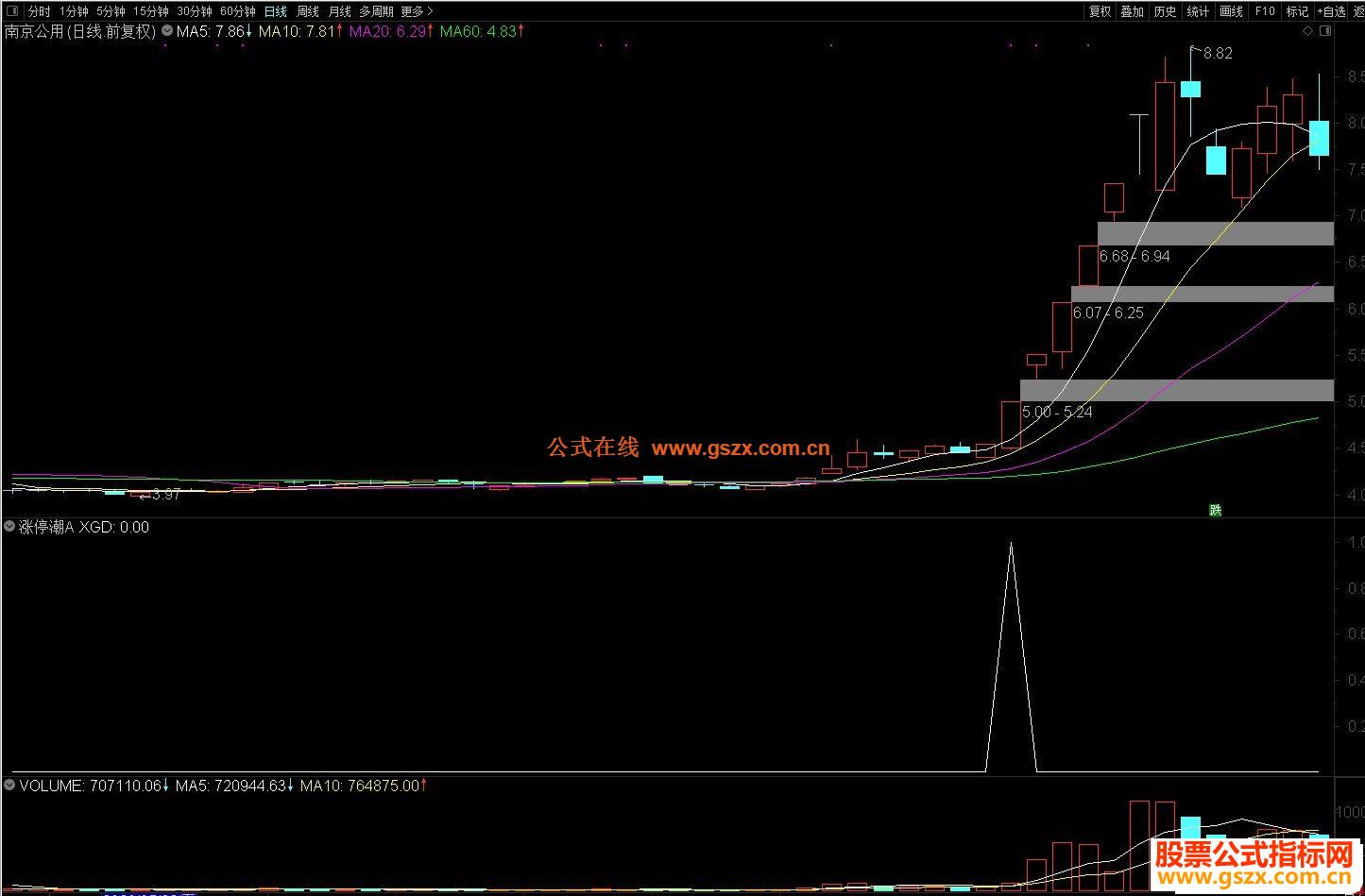This screenshot has width=1365, height=896.
Task: Click the green 跌 marker icon
Action: point(1216,510)
